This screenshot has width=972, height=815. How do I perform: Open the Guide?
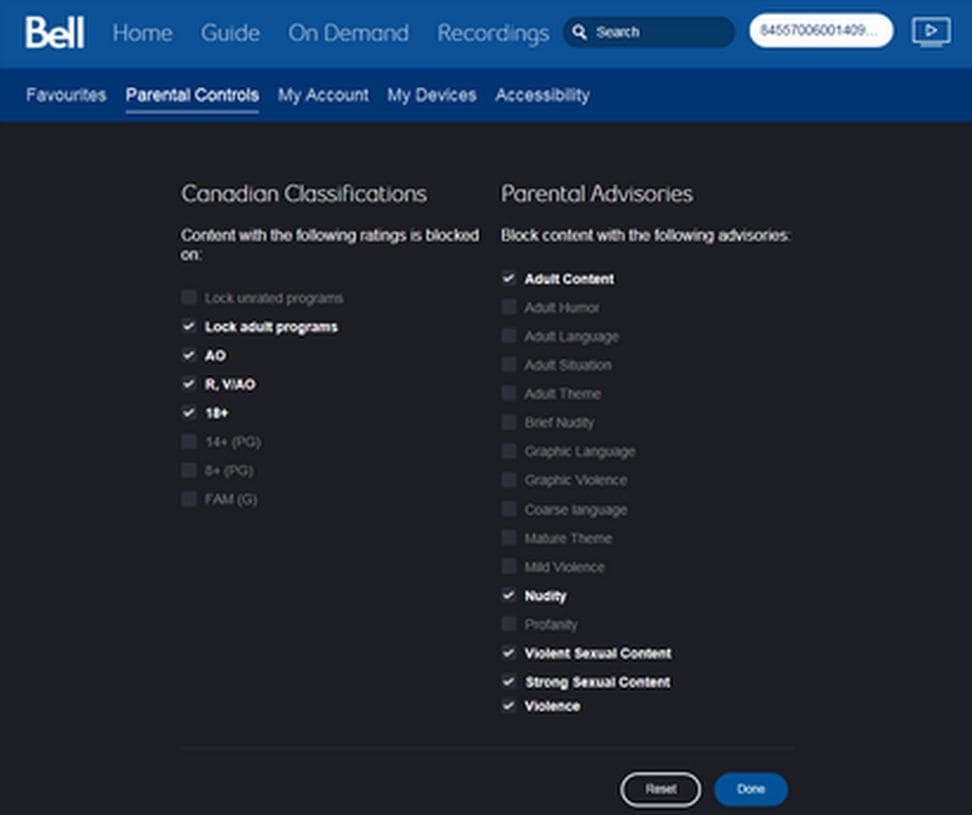[x=230, y=33]
